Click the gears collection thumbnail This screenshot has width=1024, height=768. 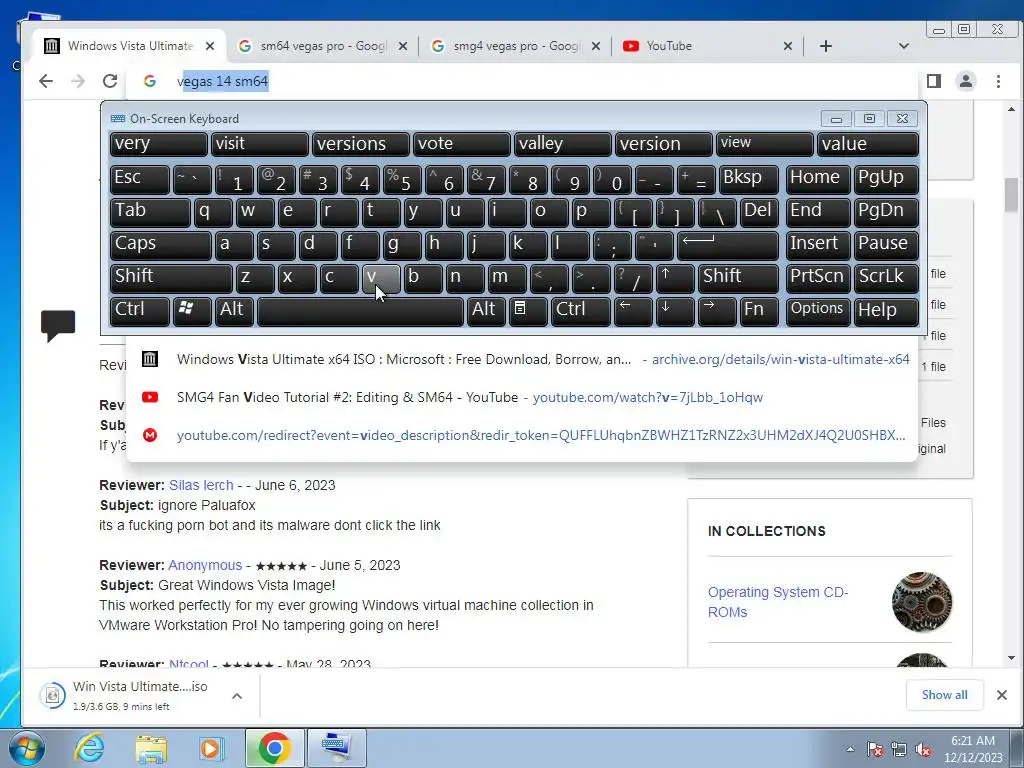[x=921, y=602]
